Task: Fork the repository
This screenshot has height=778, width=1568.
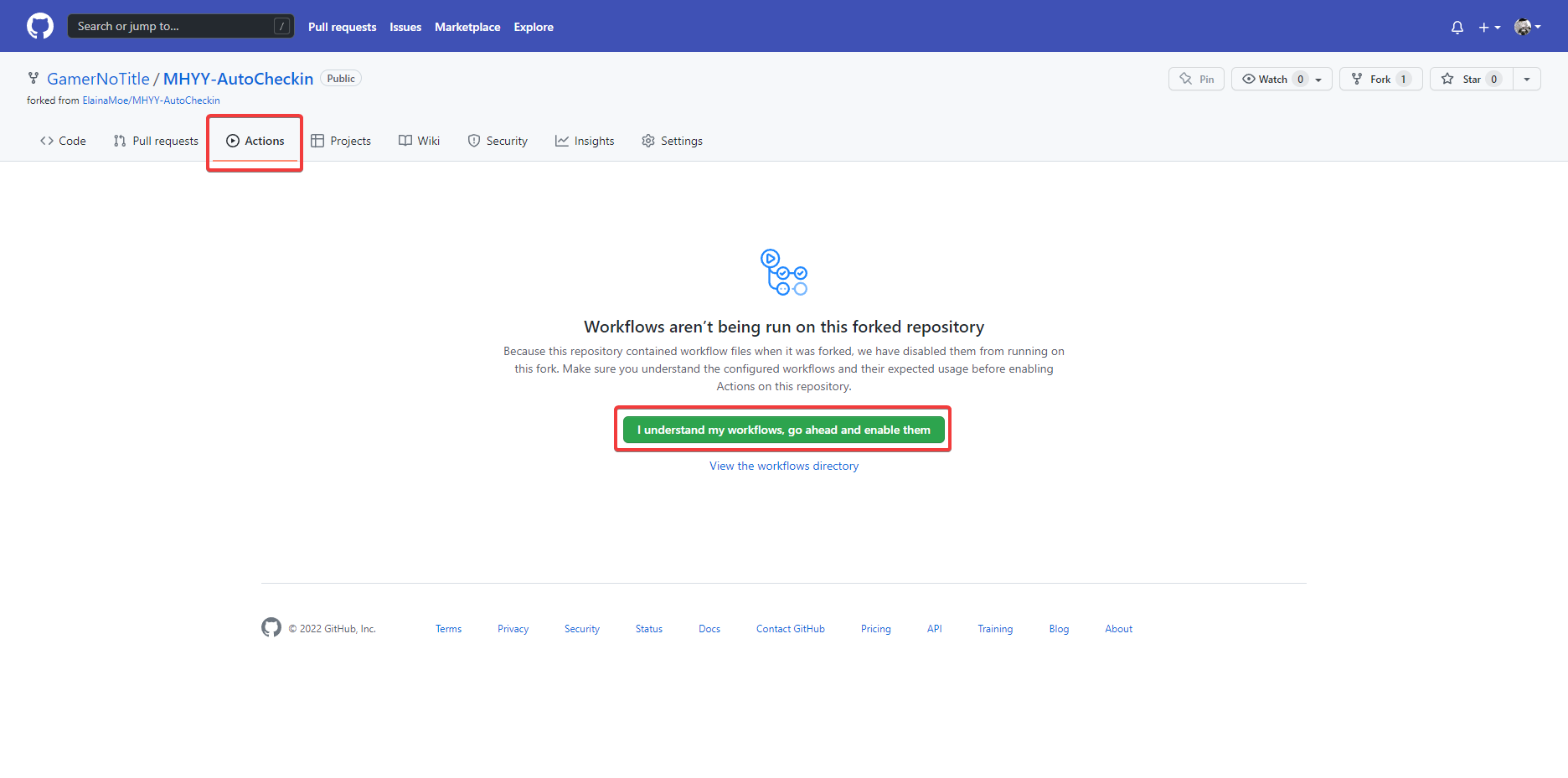Action: [1380, 79]
